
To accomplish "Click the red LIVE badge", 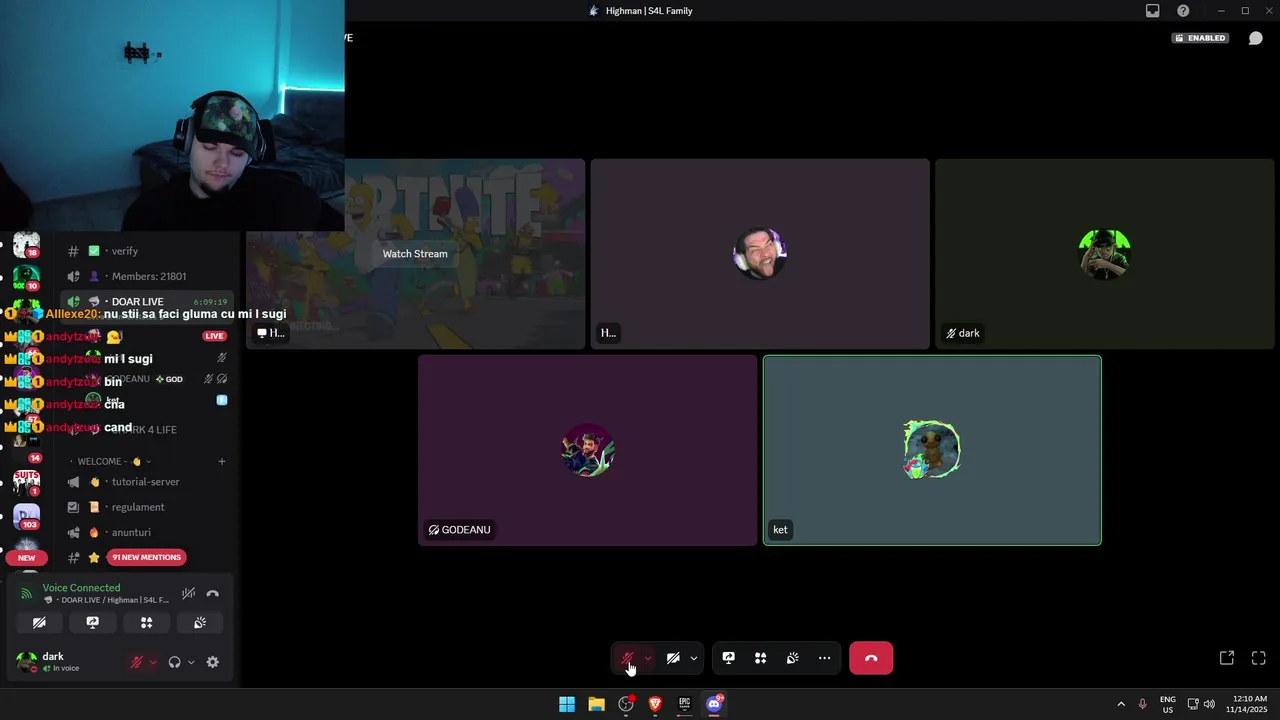I will point(214,336).
